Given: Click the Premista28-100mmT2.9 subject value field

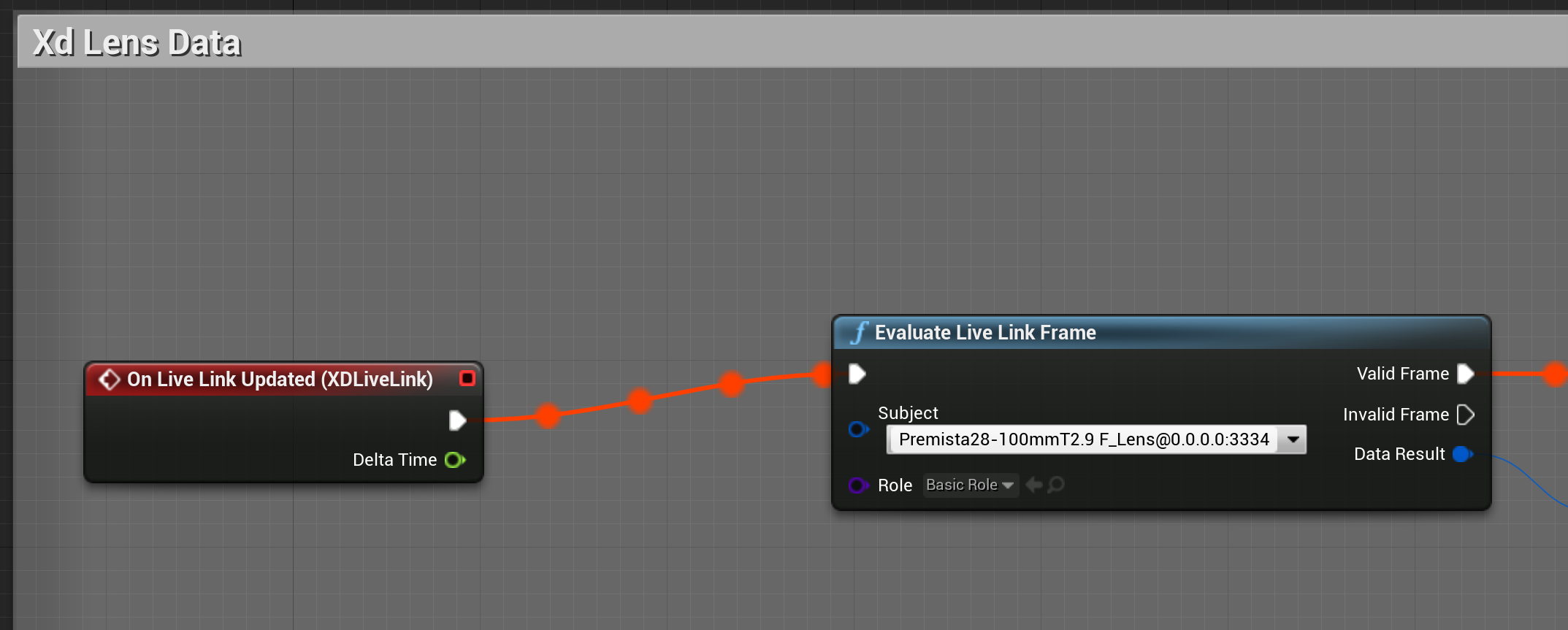Looking at the screenshot, I should (x=1083, y=439).
